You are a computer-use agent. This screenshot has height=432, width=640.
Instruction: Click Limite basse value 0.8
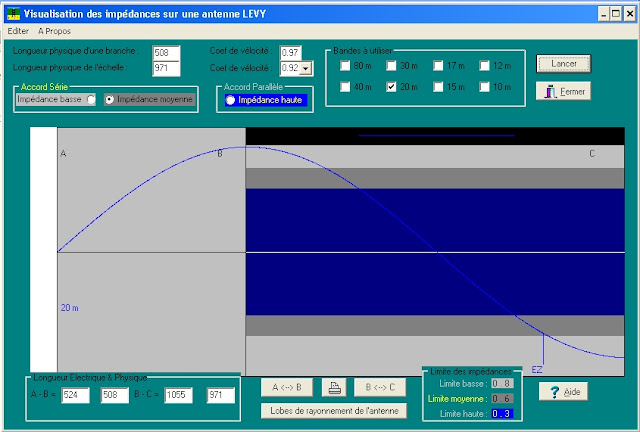[x=502, y=383]
